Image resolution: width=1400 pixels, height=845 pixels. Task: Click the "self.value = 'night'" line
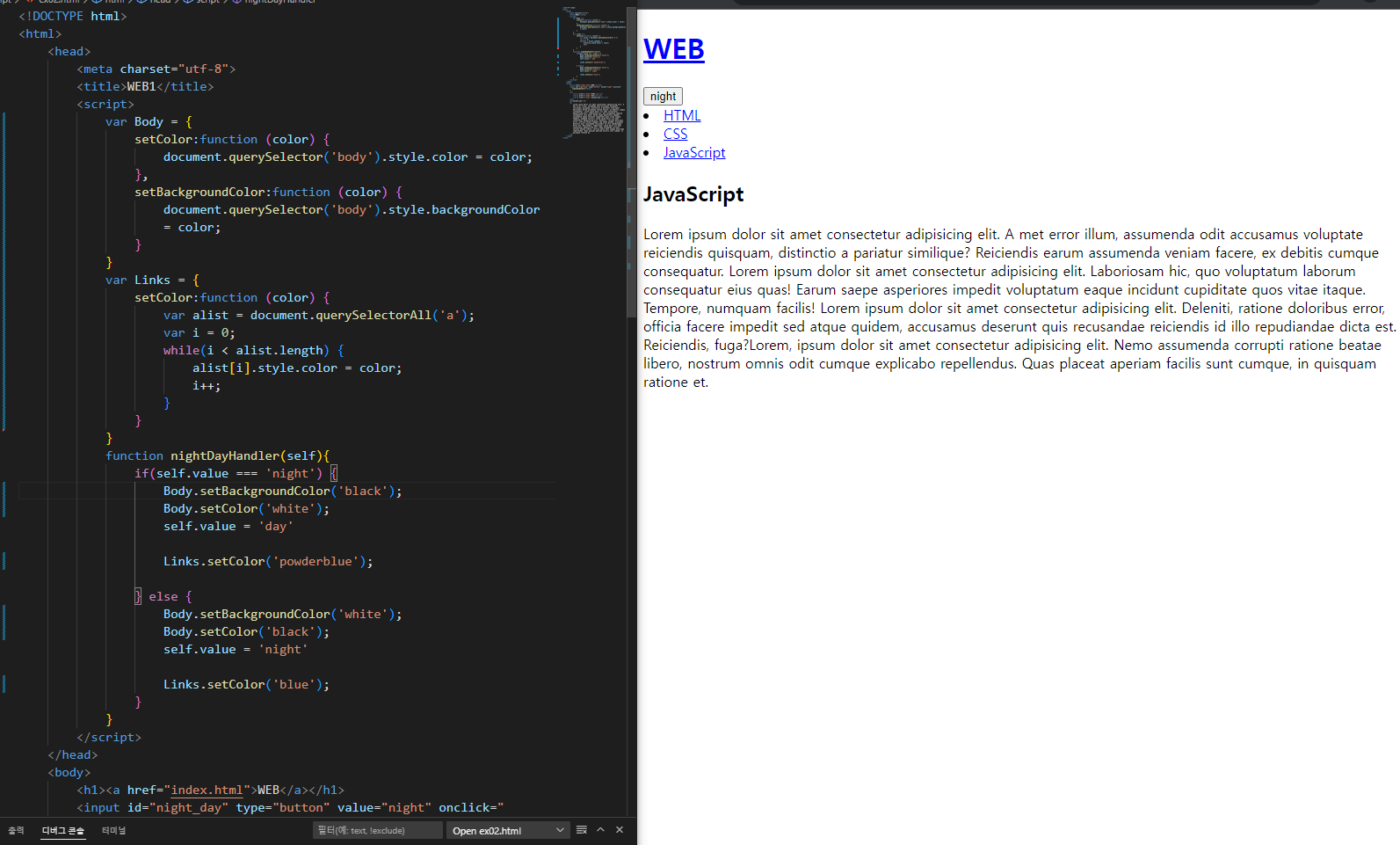tap(236, 649)
